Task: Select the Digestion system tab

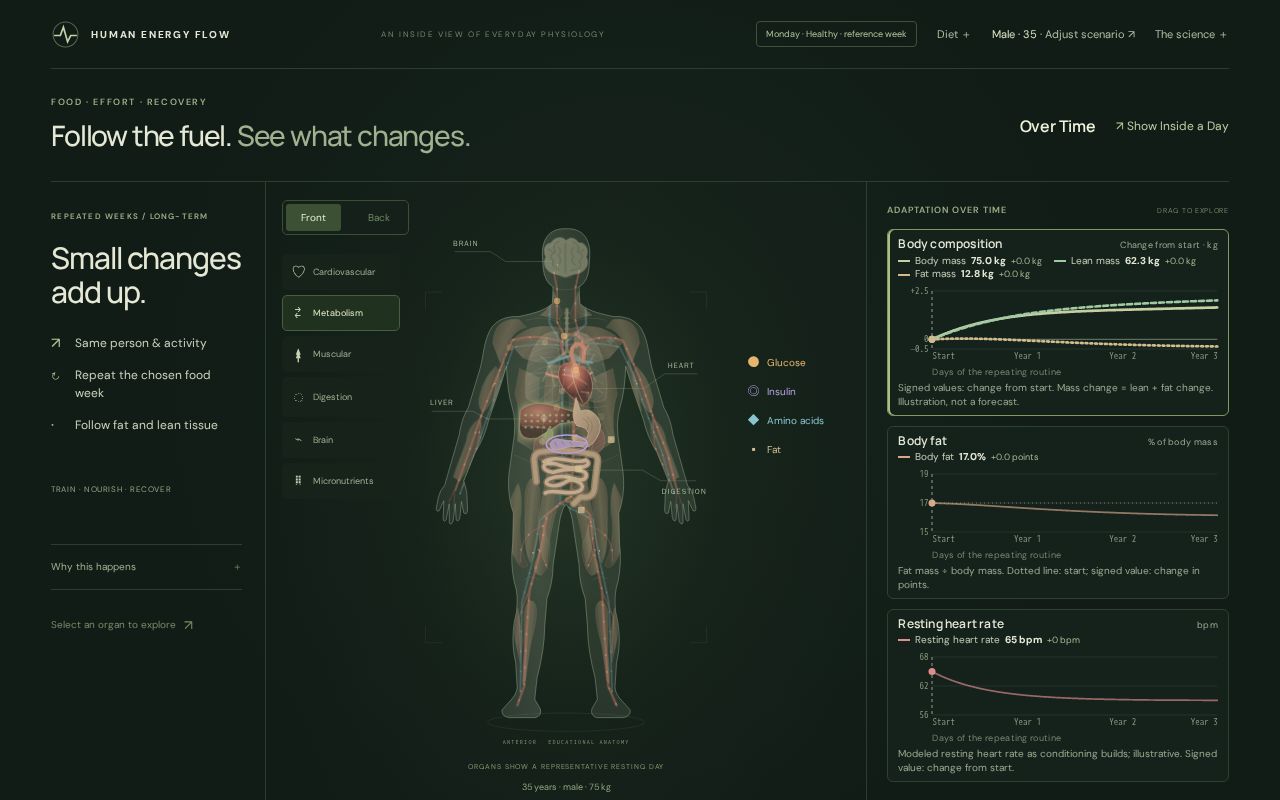Action: point(341,397)
